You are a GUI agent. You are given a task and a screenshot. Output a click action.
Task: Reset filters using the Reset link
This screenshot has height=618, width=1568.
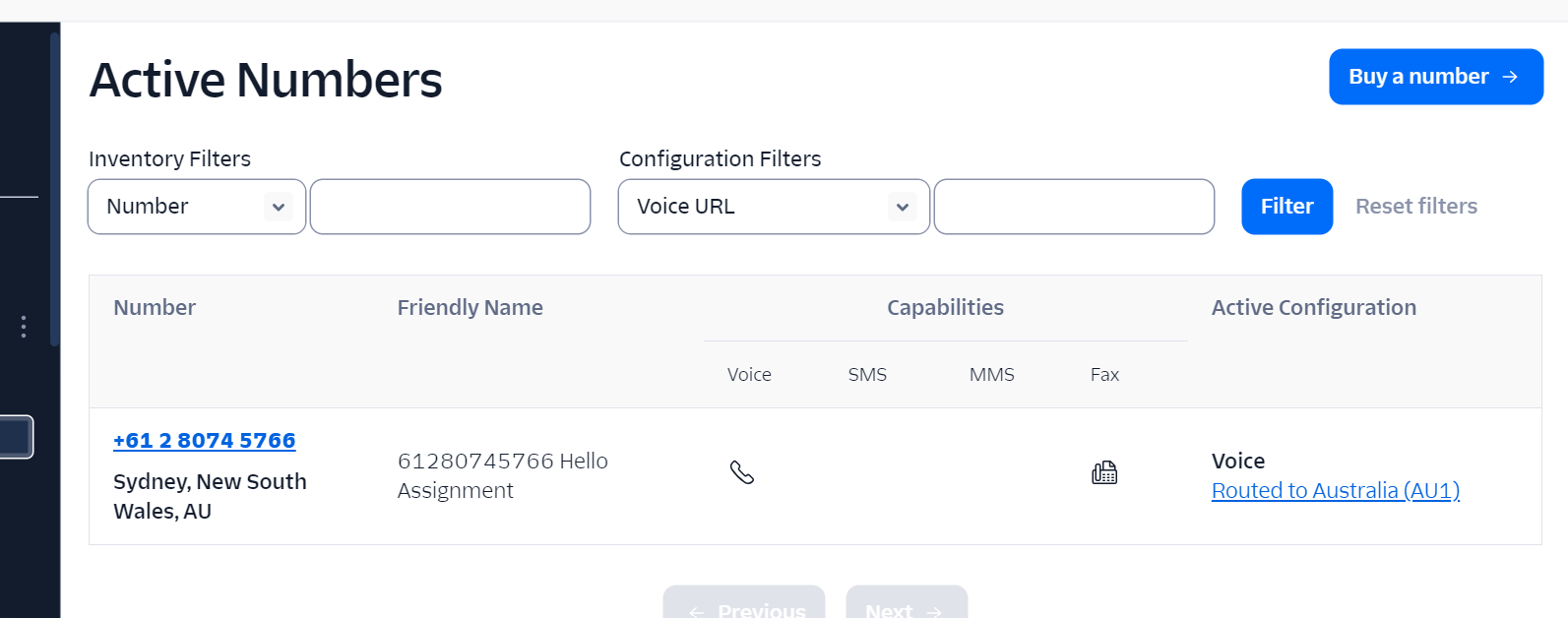tap(1415, 207)
